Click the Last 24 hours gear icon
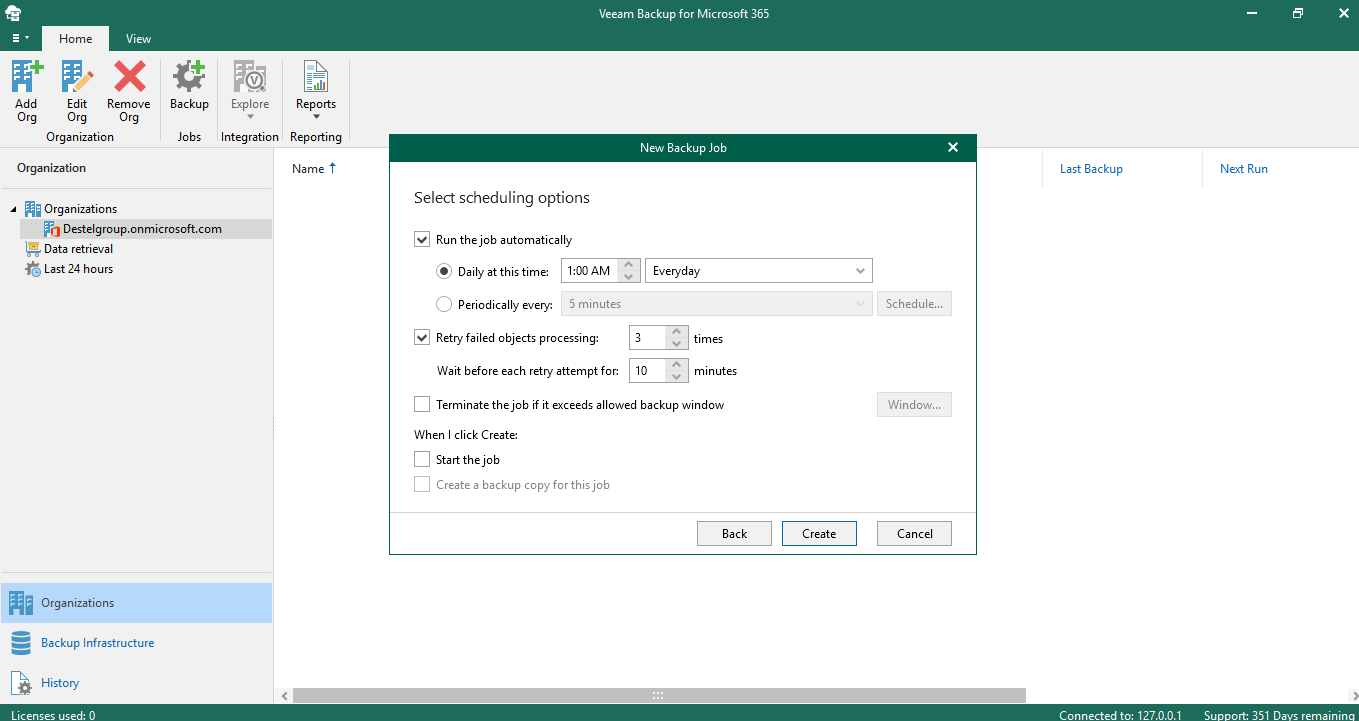This screenshot has width=1359, height=721. (x=33, y=269)
